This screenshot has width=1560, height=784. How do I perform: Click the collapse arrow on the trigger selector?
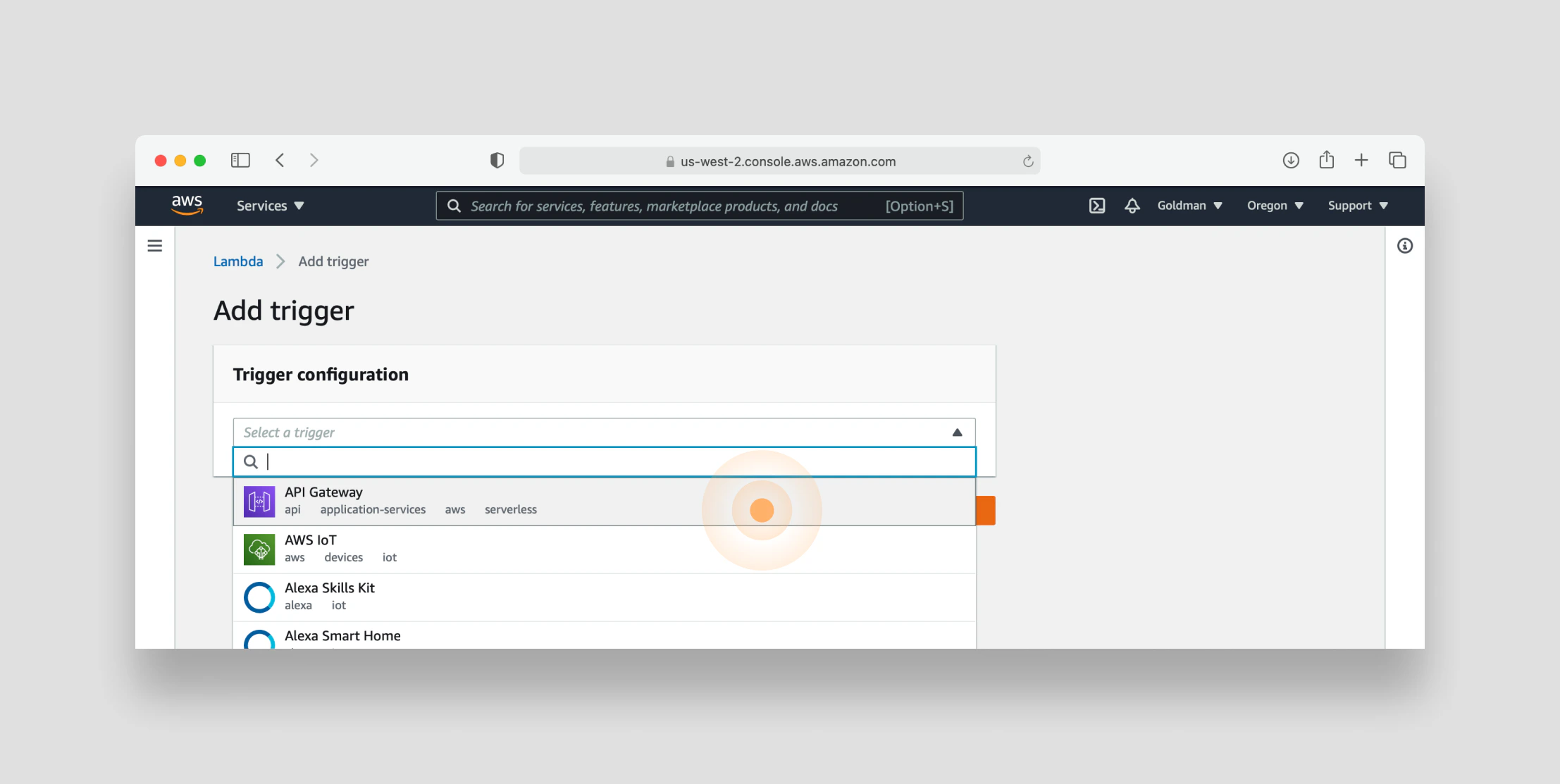(x=957, y=433)
